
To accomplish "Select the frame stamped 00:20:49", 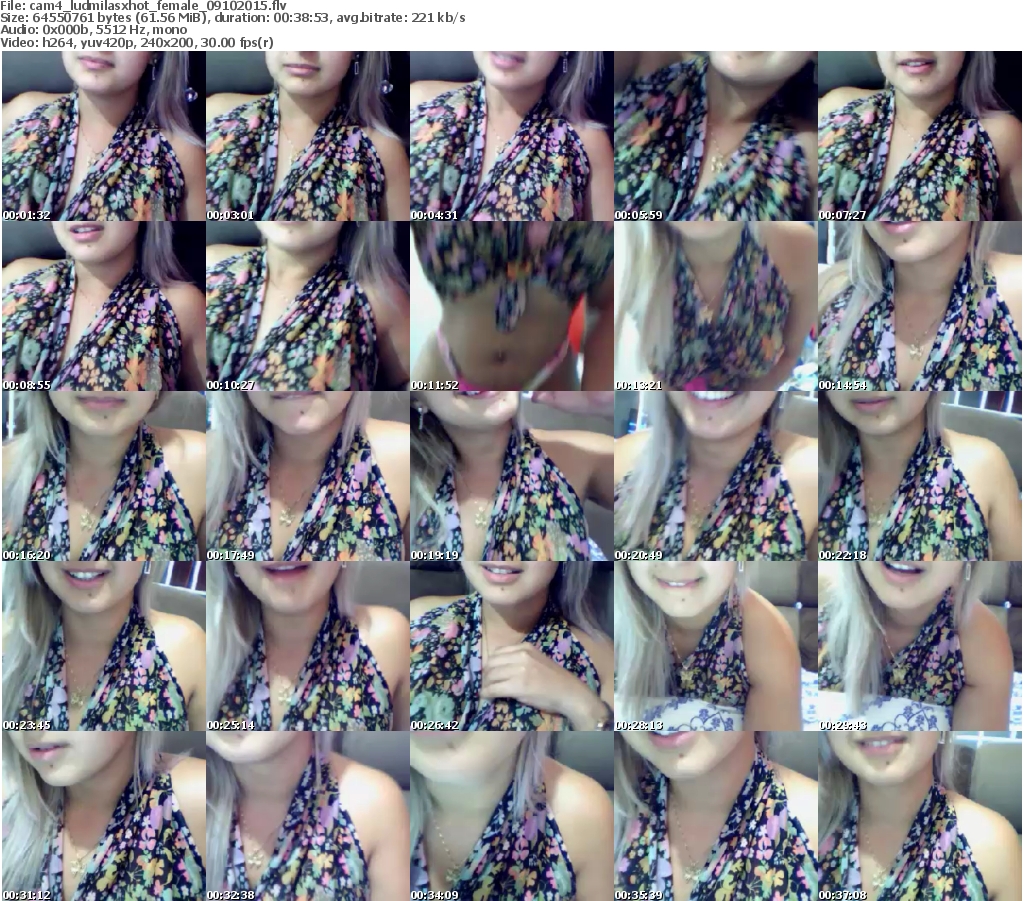I will (716, 476).
